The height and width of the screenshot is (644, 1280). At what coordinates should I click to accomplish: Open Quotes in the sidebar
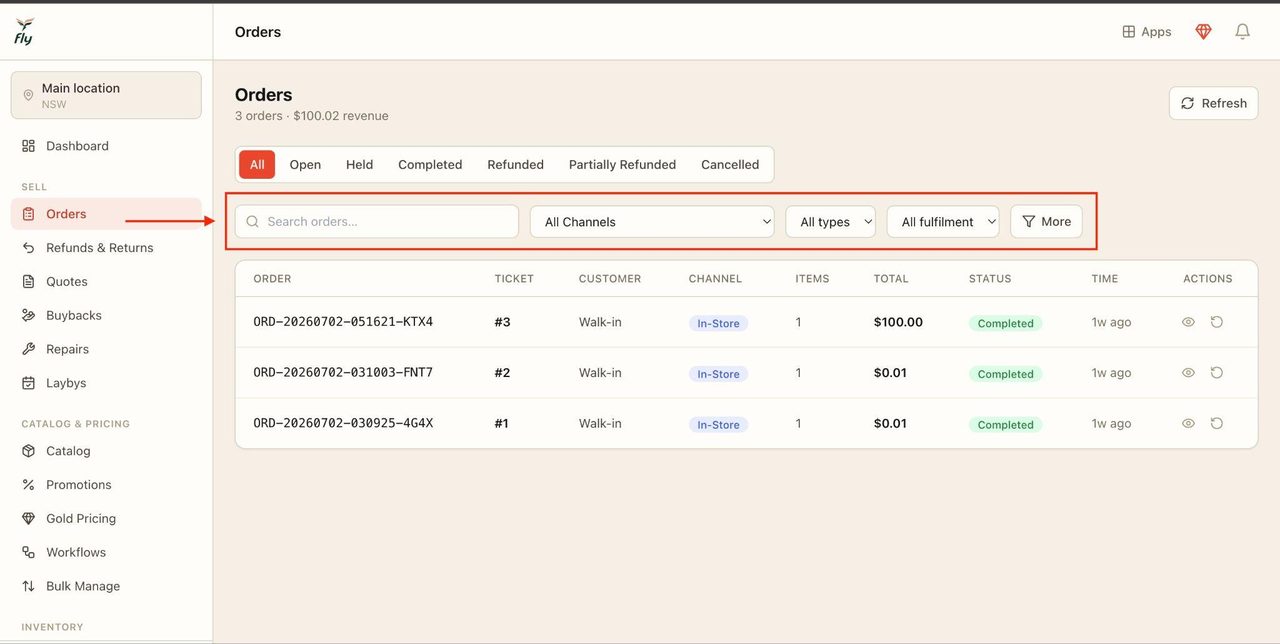point(106,282)
